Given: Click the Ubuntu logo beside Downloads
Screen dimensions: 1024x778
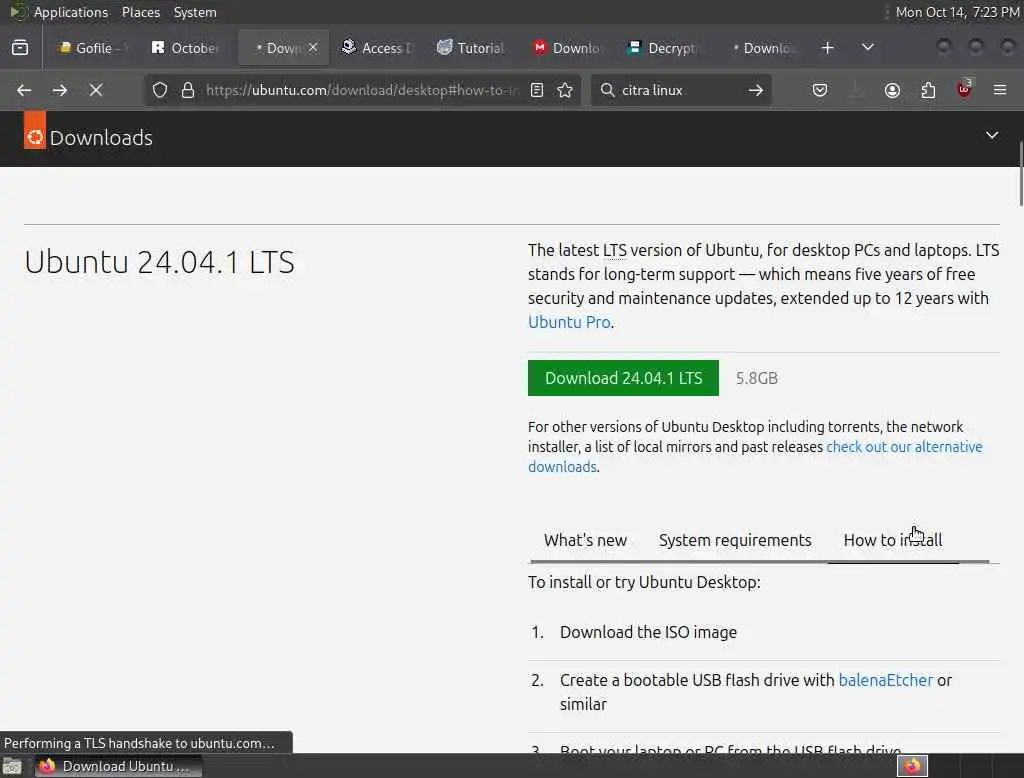Looking at the screenshot, I should [35, 130].
